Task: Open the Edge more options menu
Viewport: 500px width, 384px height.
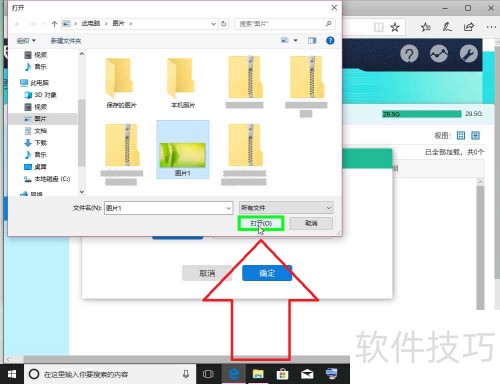Action: [491, 27]
